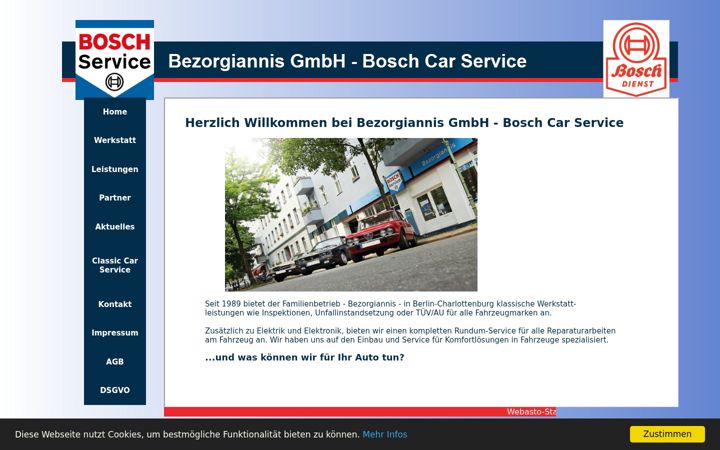Open the DSGVO privacy page

(115, 390)
